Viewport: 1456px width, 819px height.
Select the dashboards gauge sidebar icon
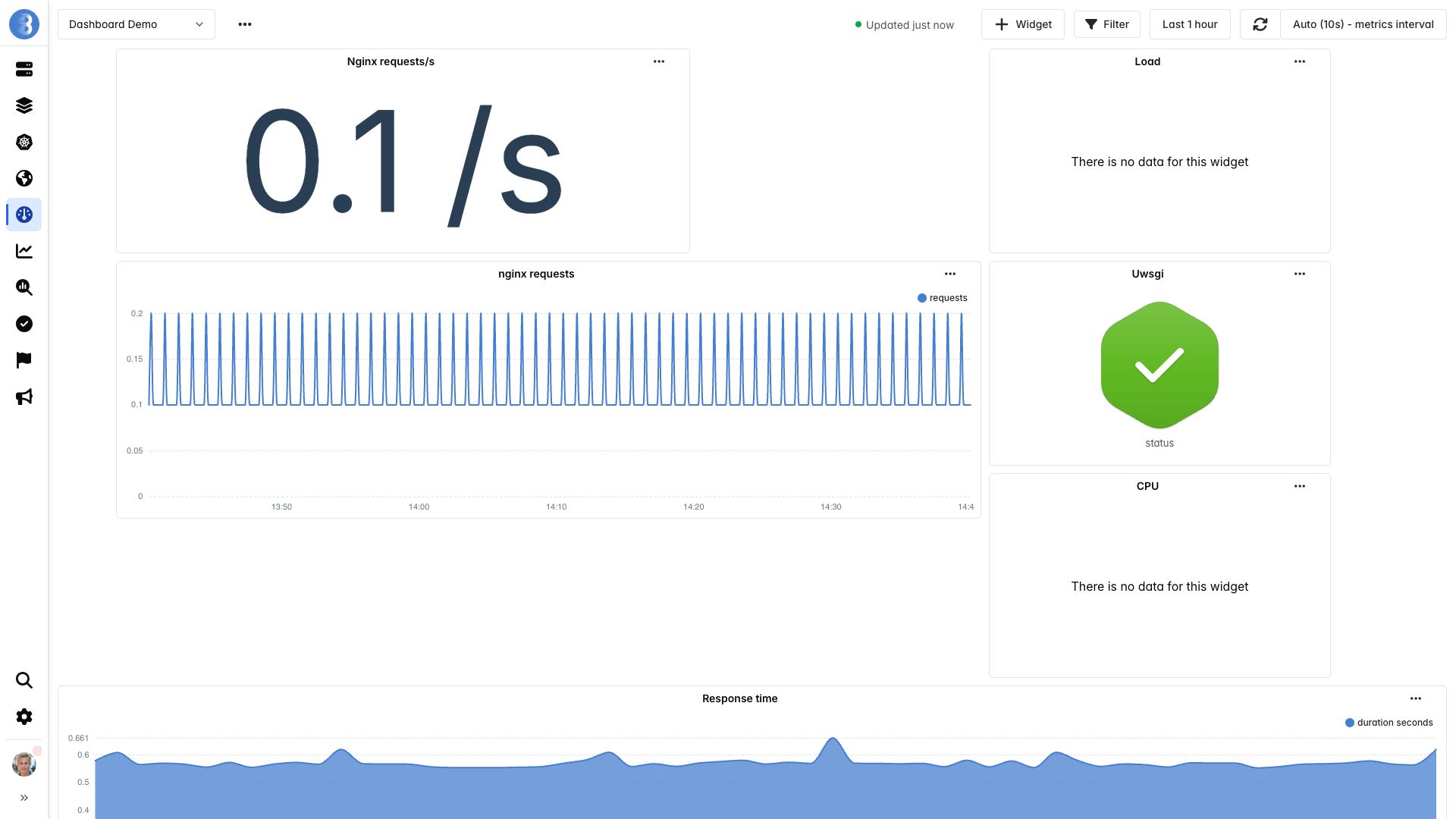pos(24,215)
